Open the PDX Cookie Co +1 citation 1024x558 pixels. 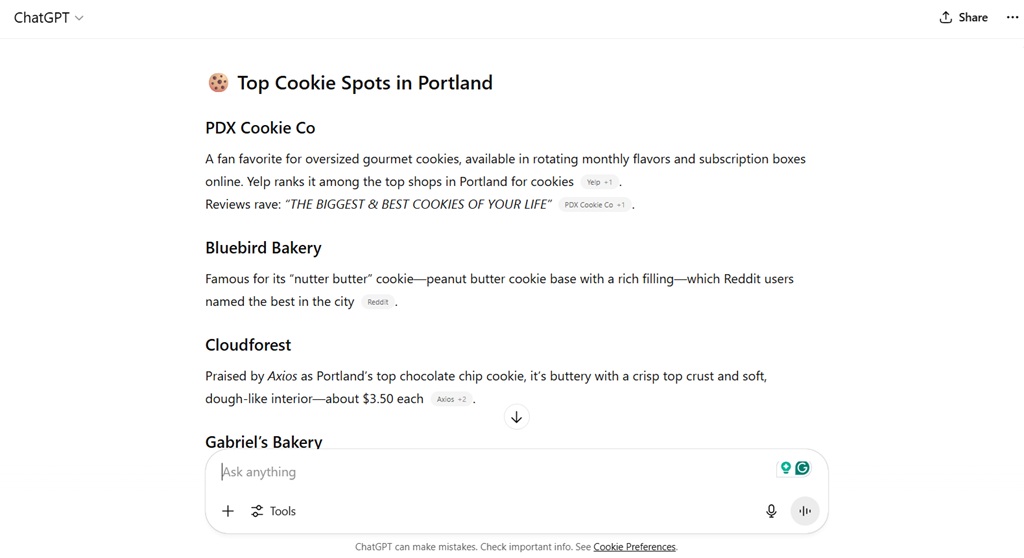click(594, 205)
